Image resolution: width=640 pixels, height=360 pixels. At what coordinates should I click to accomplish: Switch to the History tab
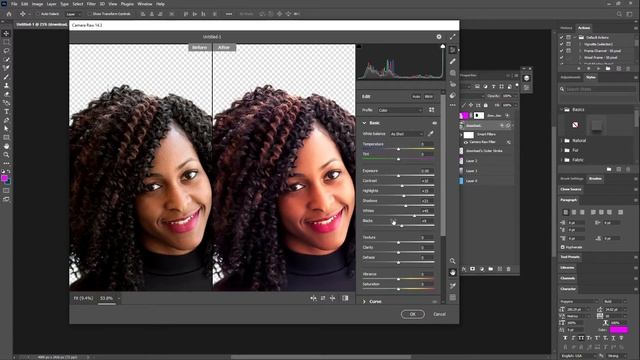pyautogui.click(x=566, y=28)
